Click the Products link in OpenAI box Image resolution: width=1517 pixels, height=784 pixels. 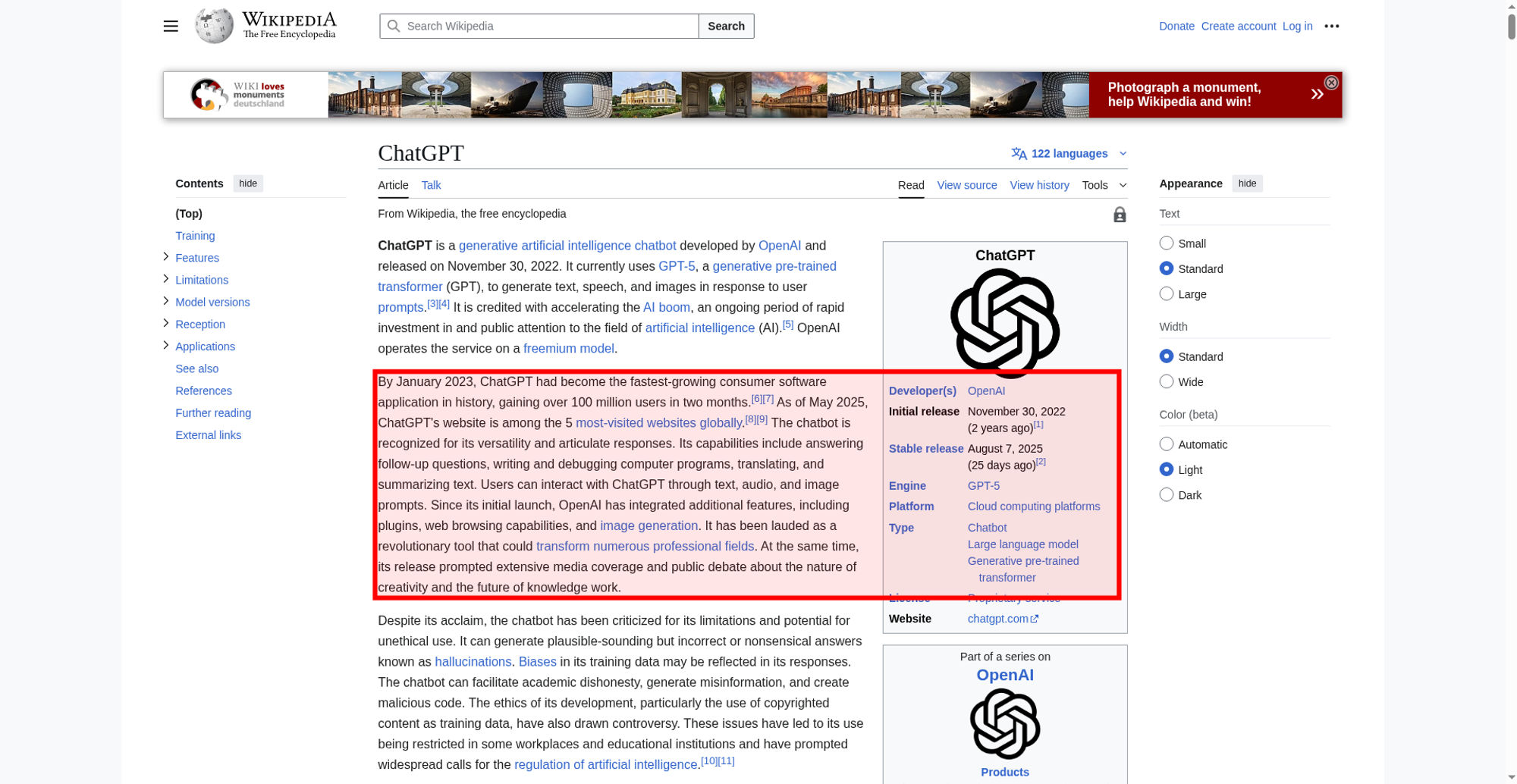[1004, 772]
